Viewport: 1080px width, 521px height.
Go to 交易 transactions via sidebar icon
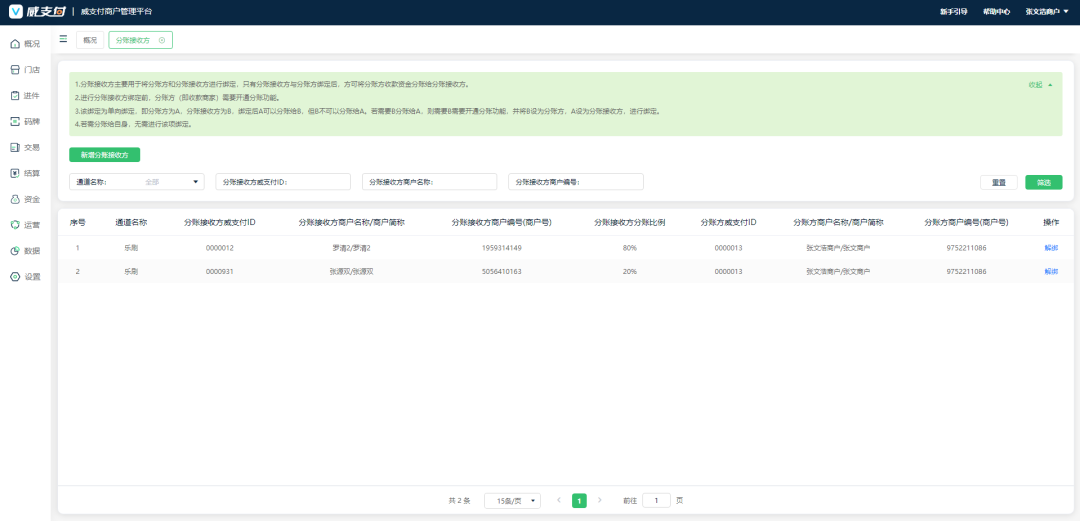click(x=15, y=147)
